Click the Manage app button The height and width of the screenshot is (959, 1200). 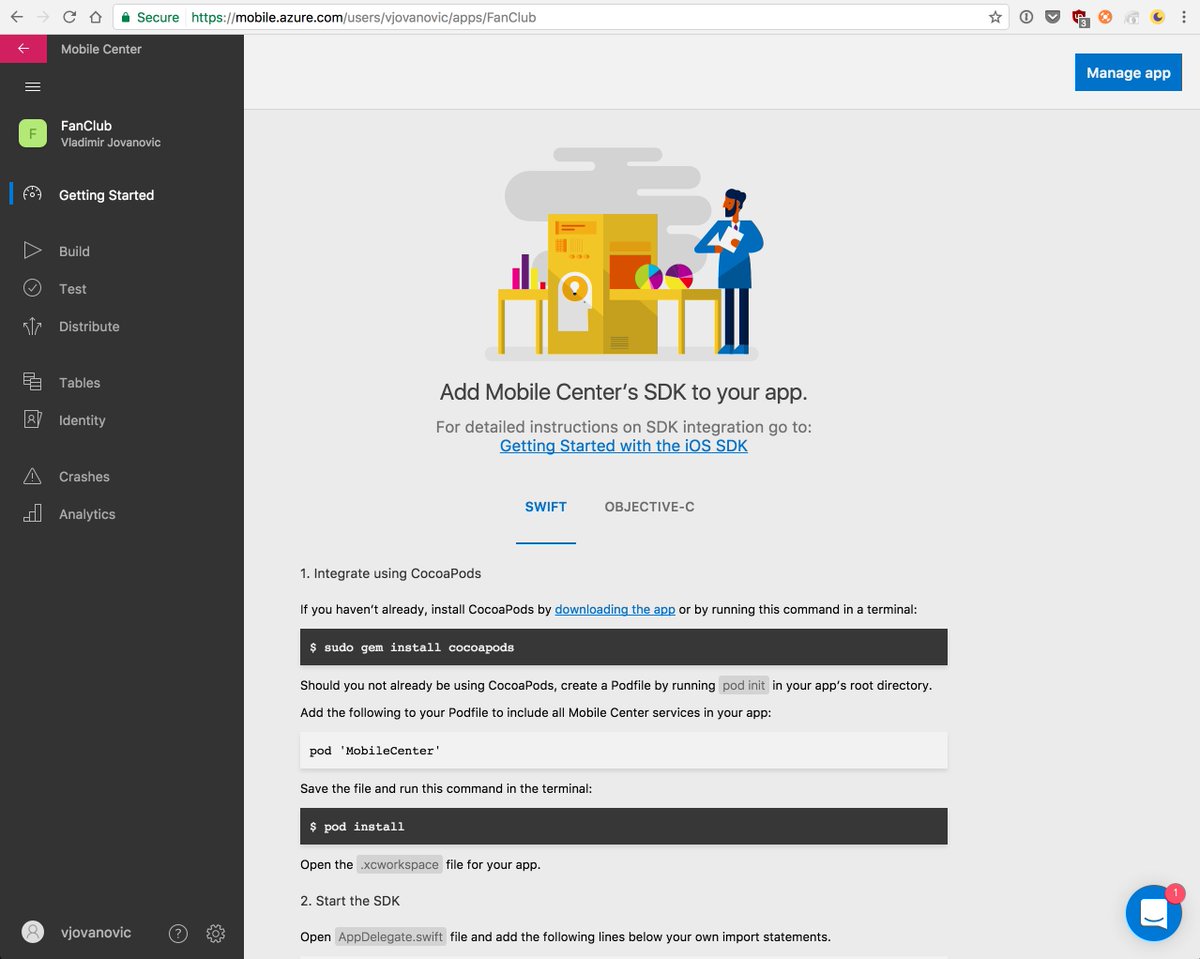[1128, 73]
